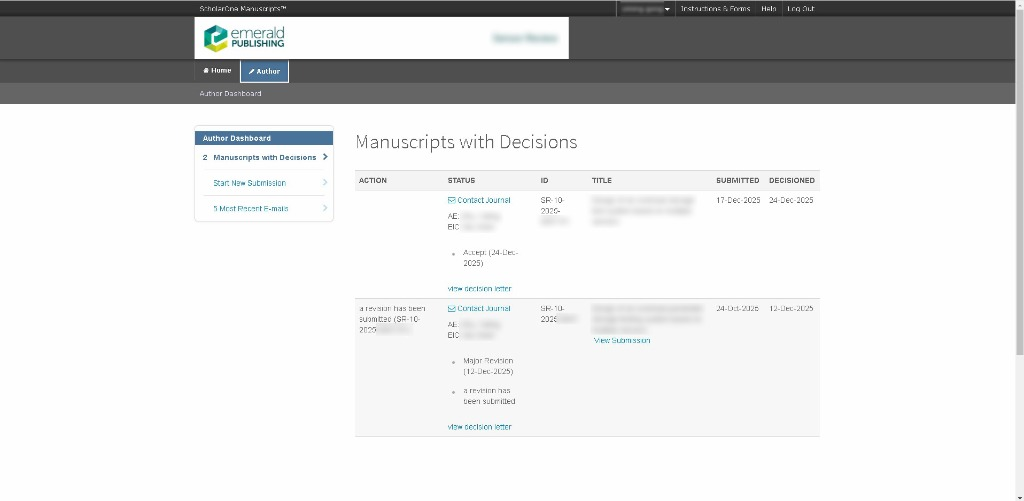Open the Help menu item
The height and width of the screenshot is (501, 1024).
coord(768,9)
